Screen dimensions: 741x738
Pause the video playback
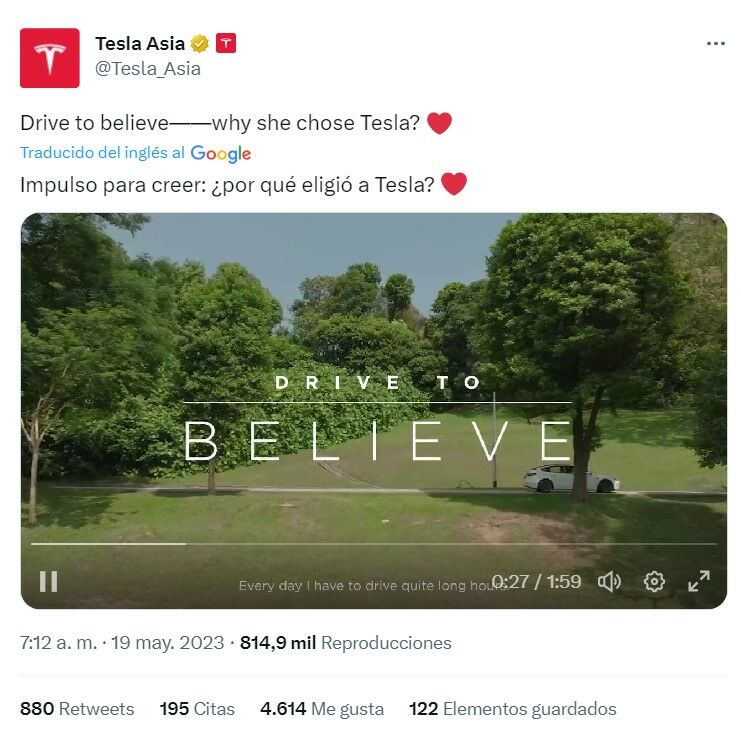[x=48, y=581]
